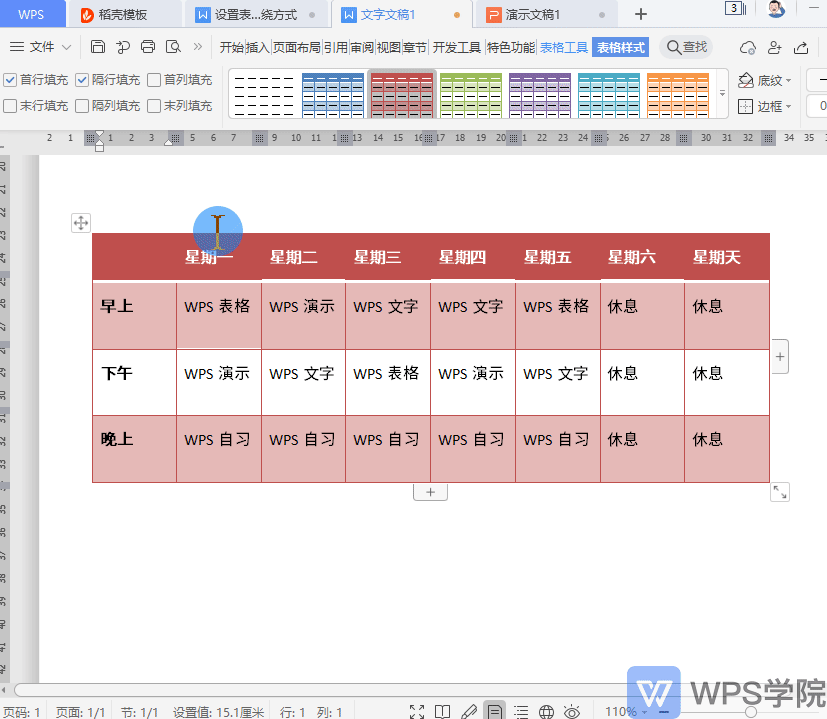The width and height of the screenshot is (827, 719).
Task: Expand more quick access tools chevron
Action: 198,47
